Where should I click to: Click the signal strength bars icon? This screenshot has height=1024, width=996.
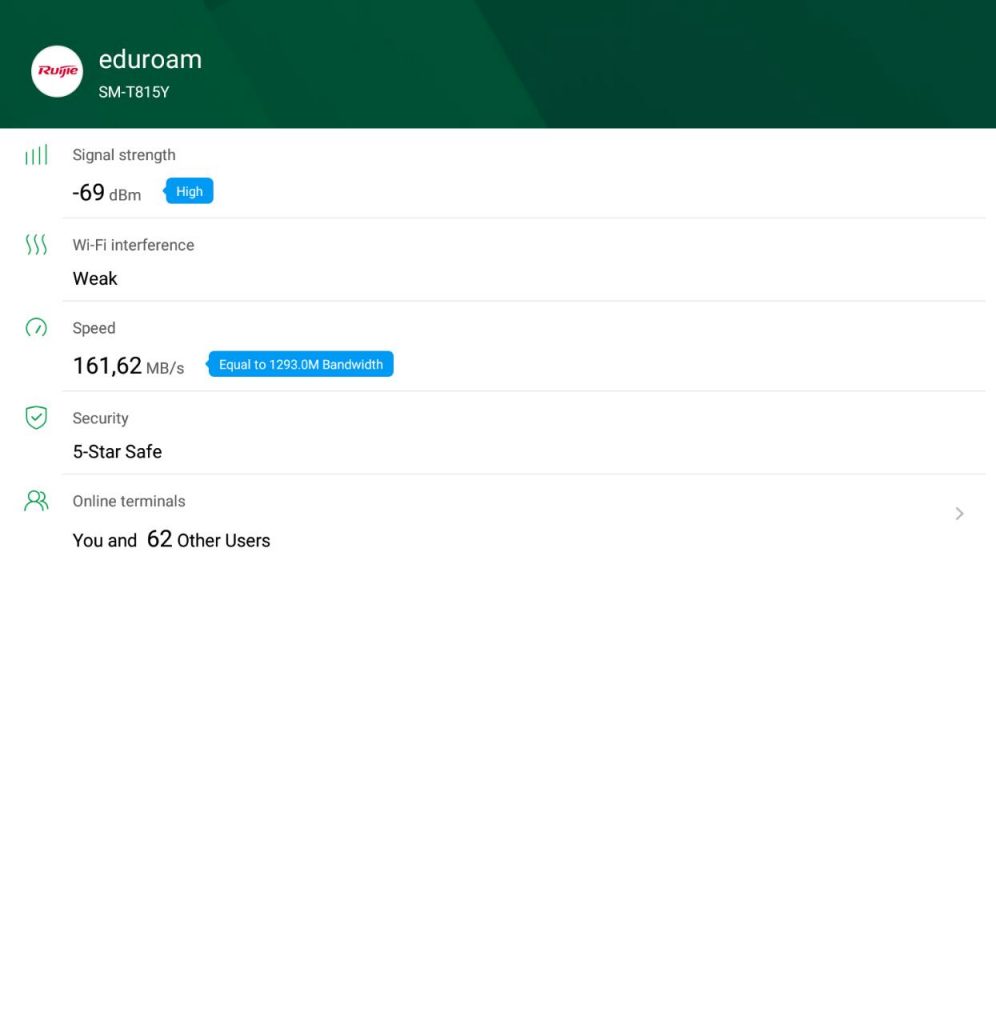point(36,155)
